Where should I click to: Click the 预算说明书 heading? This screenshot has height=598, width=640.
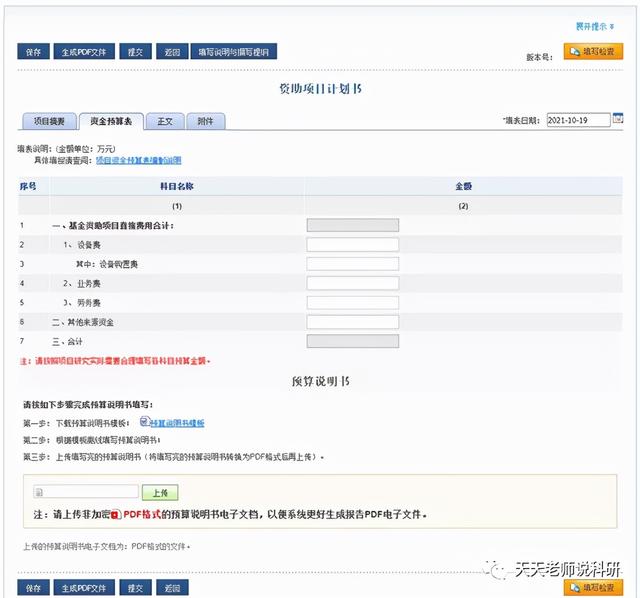(321, 381)
